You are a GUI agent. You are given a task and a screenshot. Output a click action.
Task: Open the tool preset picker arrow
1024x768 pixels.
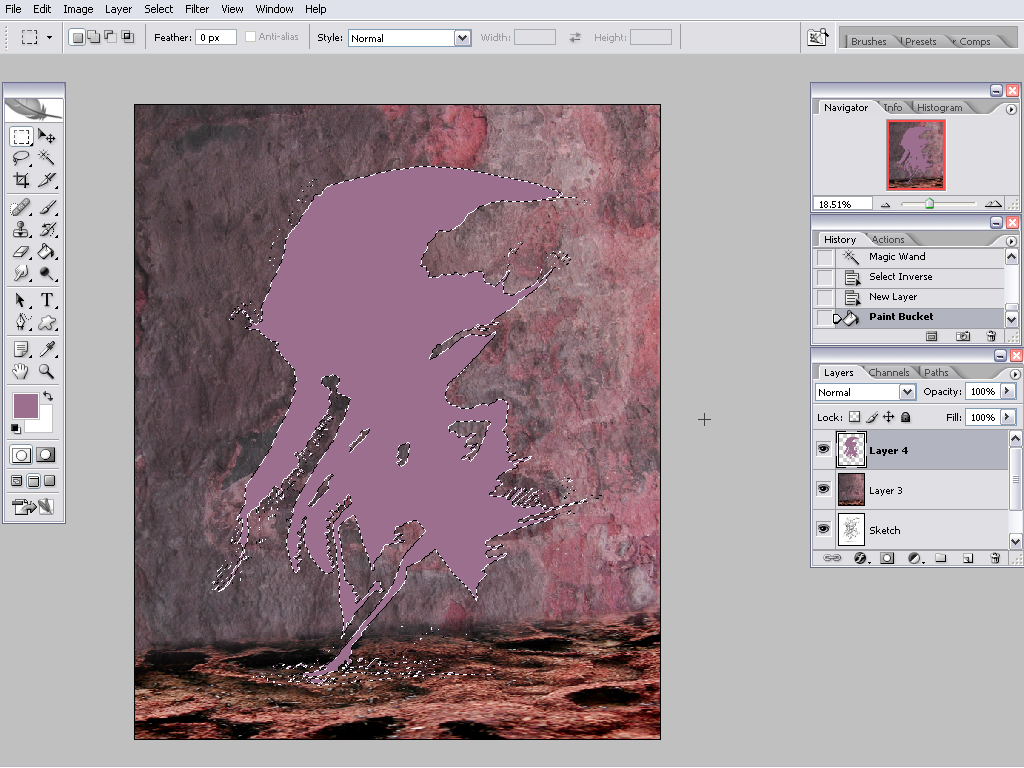coord(49,37)
